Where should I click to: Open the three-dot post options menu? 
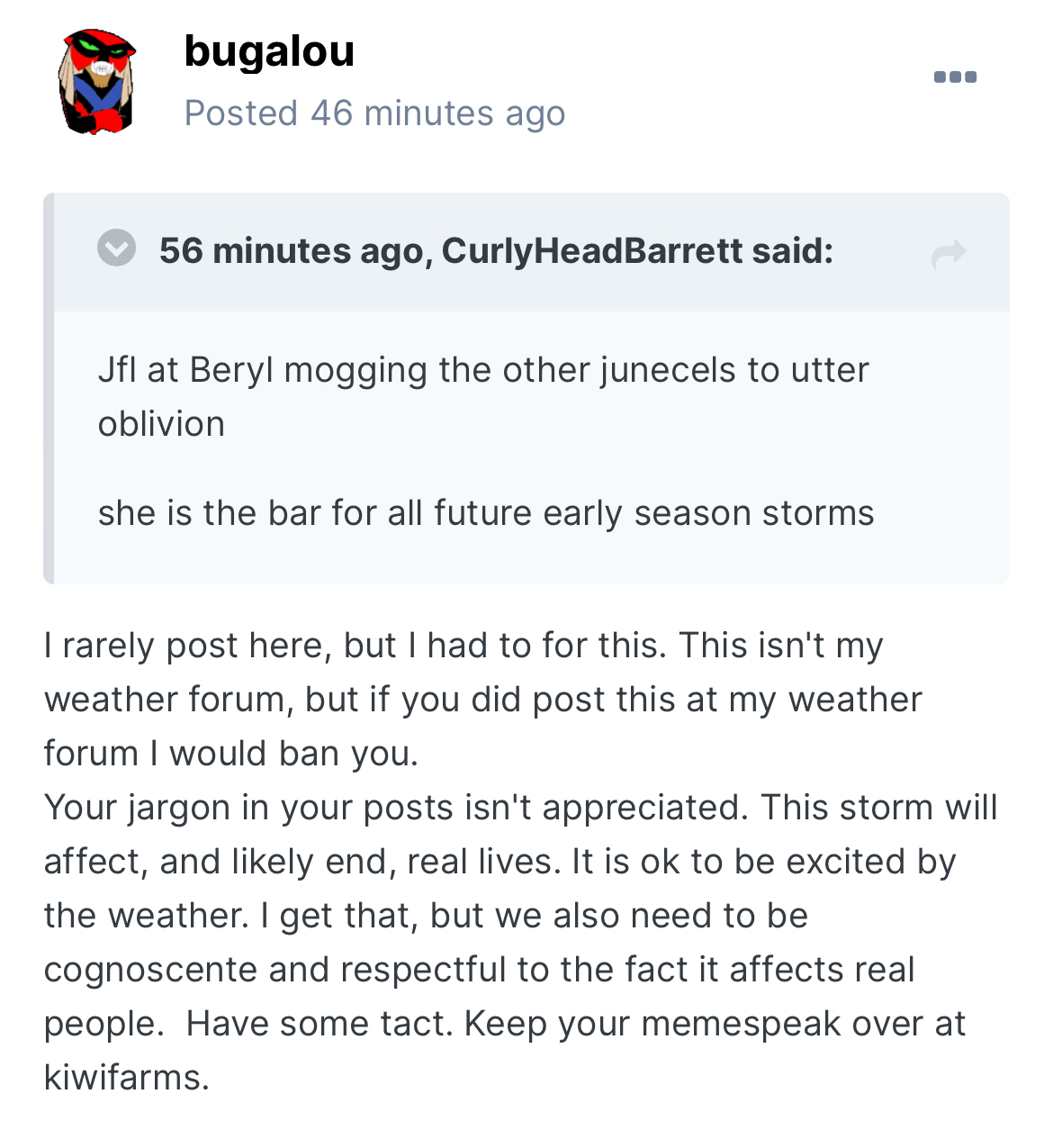pos(955,77)
